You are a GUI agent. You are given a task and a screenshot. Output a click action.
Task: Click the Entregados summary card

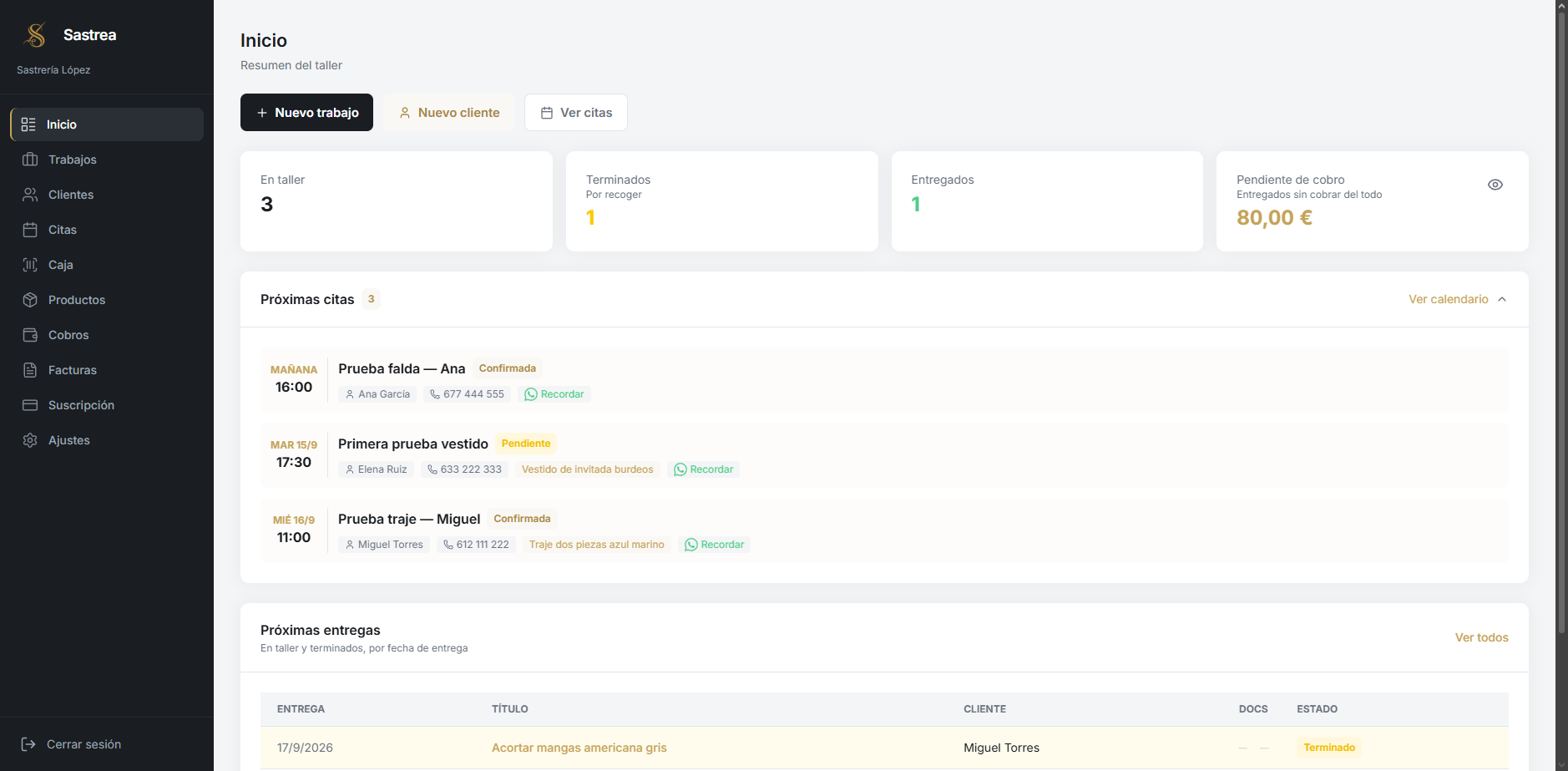tap(1047, 201)
